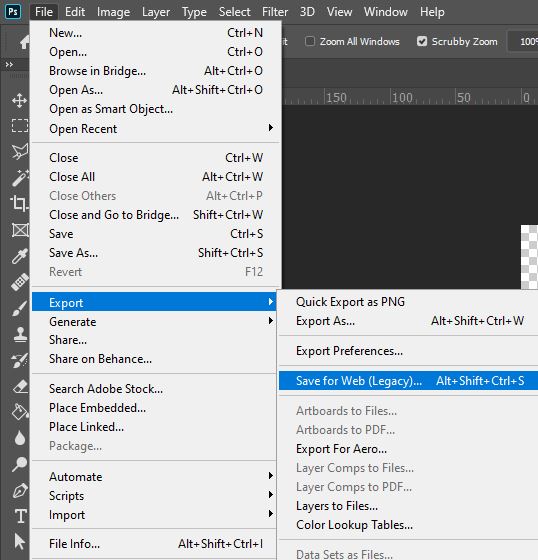Enable Zoom All Windows checkbox
Screen dimensions: 538x560
[310, 41]
